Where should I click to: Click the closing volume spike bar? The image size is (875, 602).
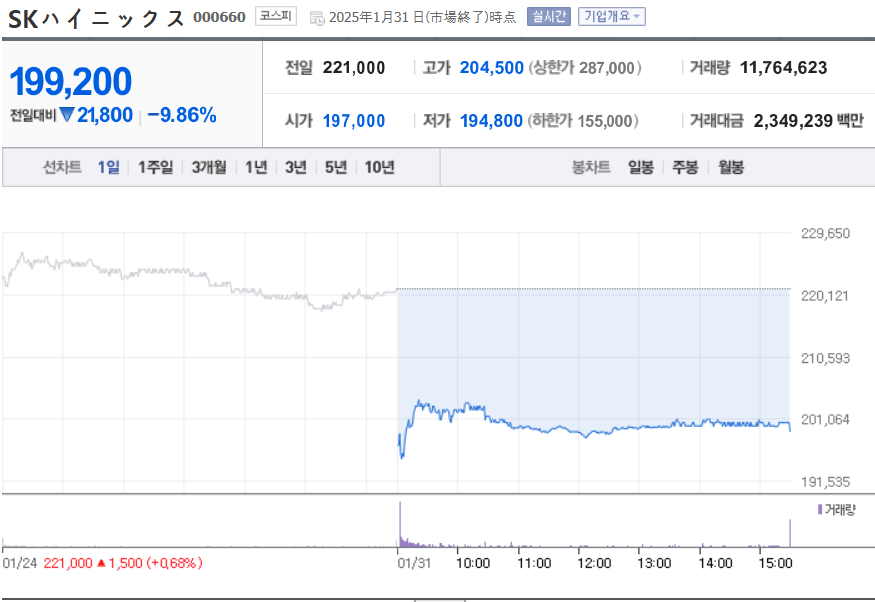point(789,534)
